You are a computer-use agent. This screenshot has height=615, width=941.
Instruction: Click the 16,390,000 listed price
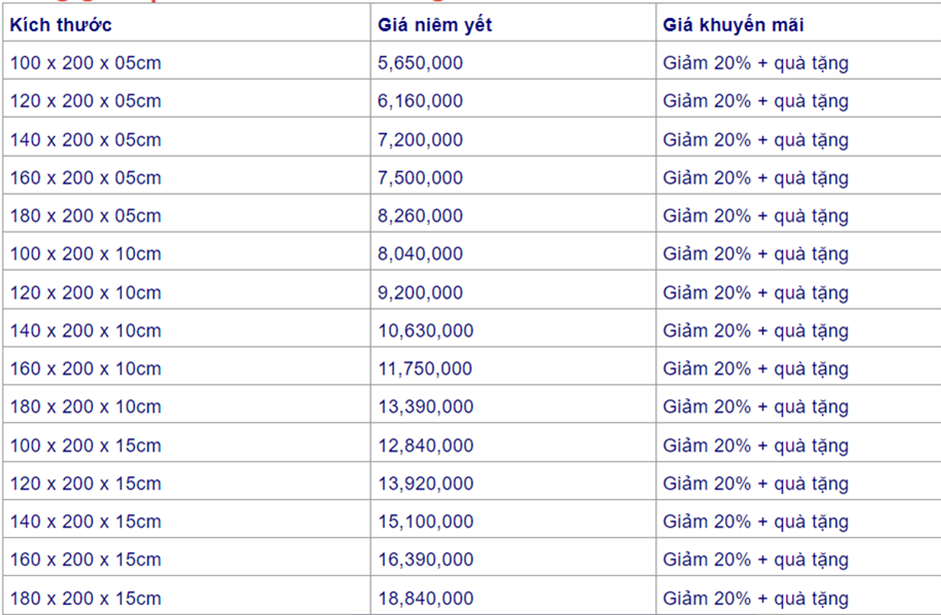tap(425, 560)
